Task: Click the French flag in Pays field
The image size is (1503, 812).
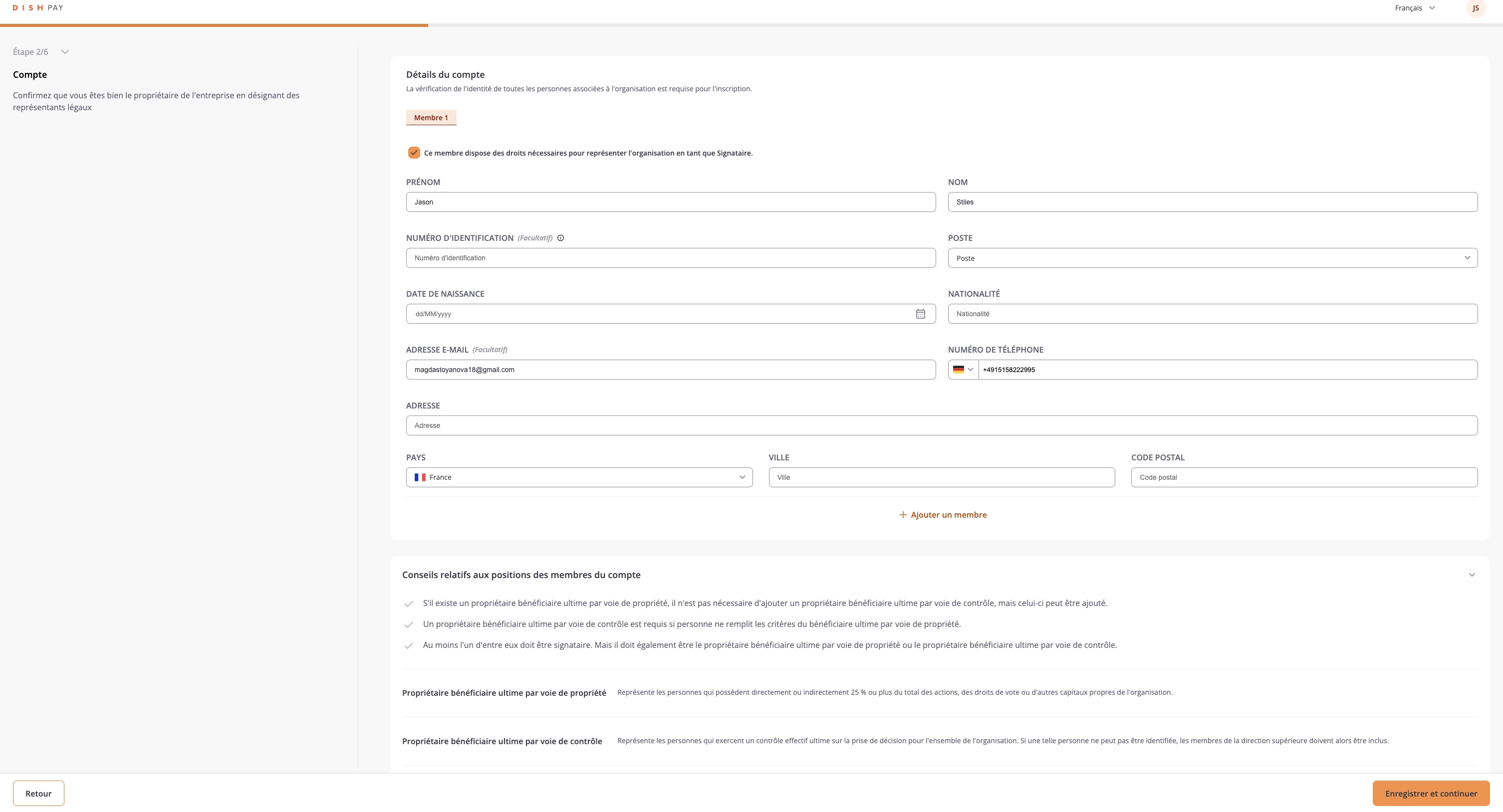Action: 420,477
